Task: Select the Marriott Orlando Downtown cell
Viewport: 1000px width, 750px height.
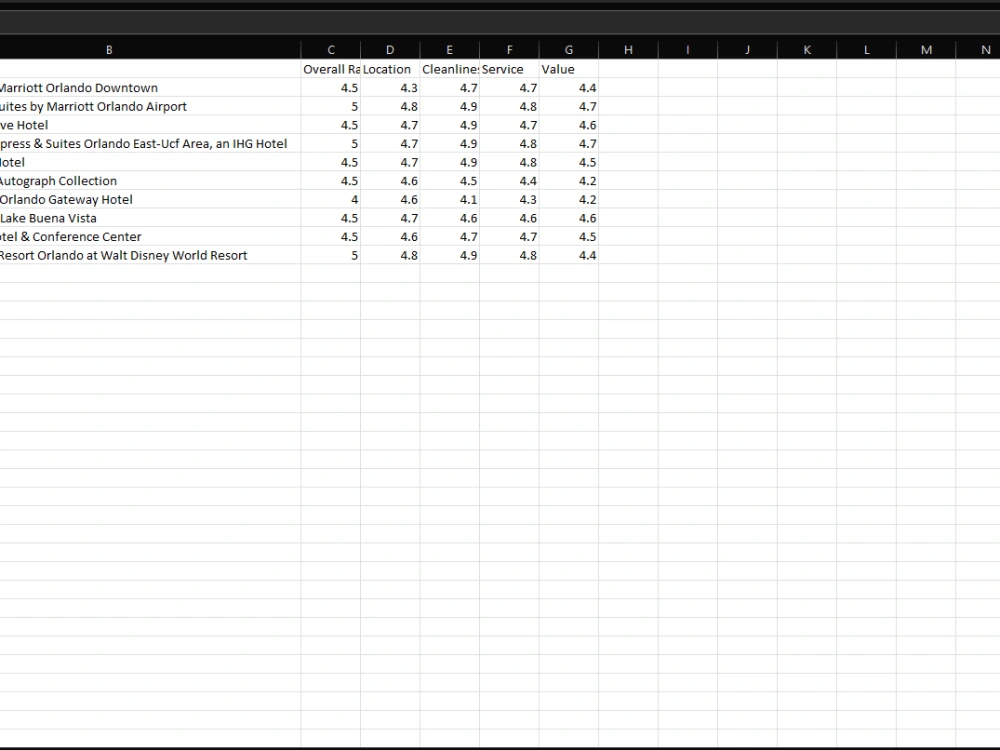Action: tap(150, 87)
